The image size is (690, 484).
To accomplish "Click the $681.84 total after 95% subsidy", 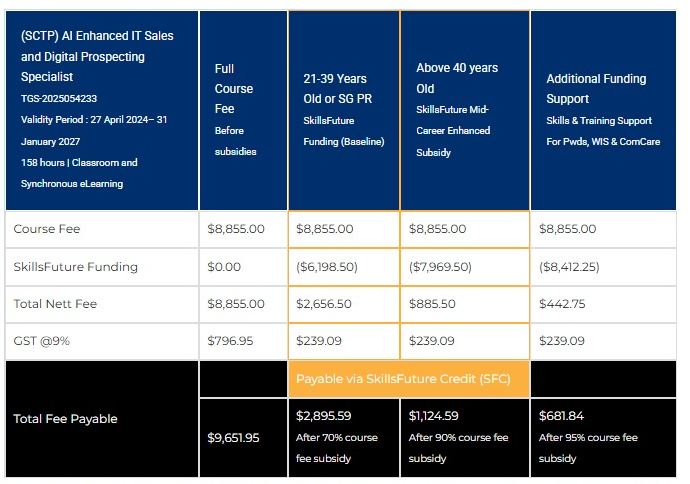I will coord(563,415).
